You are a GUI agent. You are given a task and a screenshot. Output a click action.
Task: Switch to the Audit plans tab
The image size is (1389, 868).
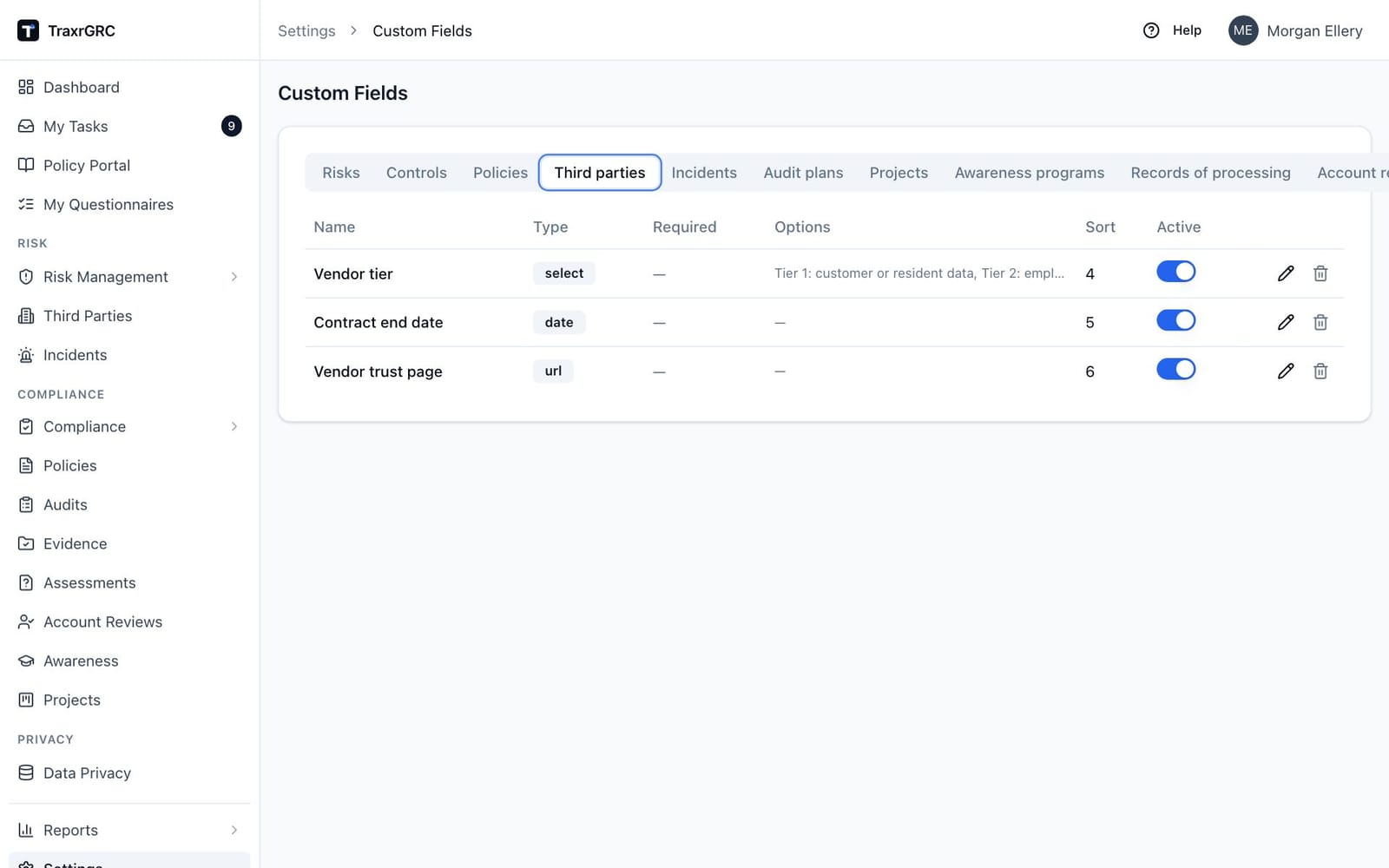coord(803,173)
